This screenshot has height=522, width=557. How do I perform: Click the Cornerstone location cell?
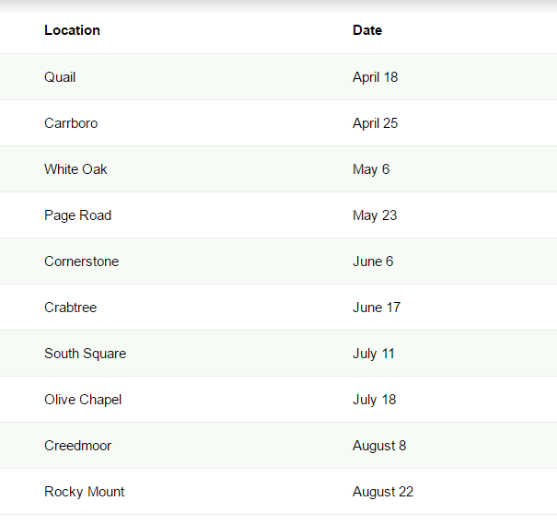(82, 262)
